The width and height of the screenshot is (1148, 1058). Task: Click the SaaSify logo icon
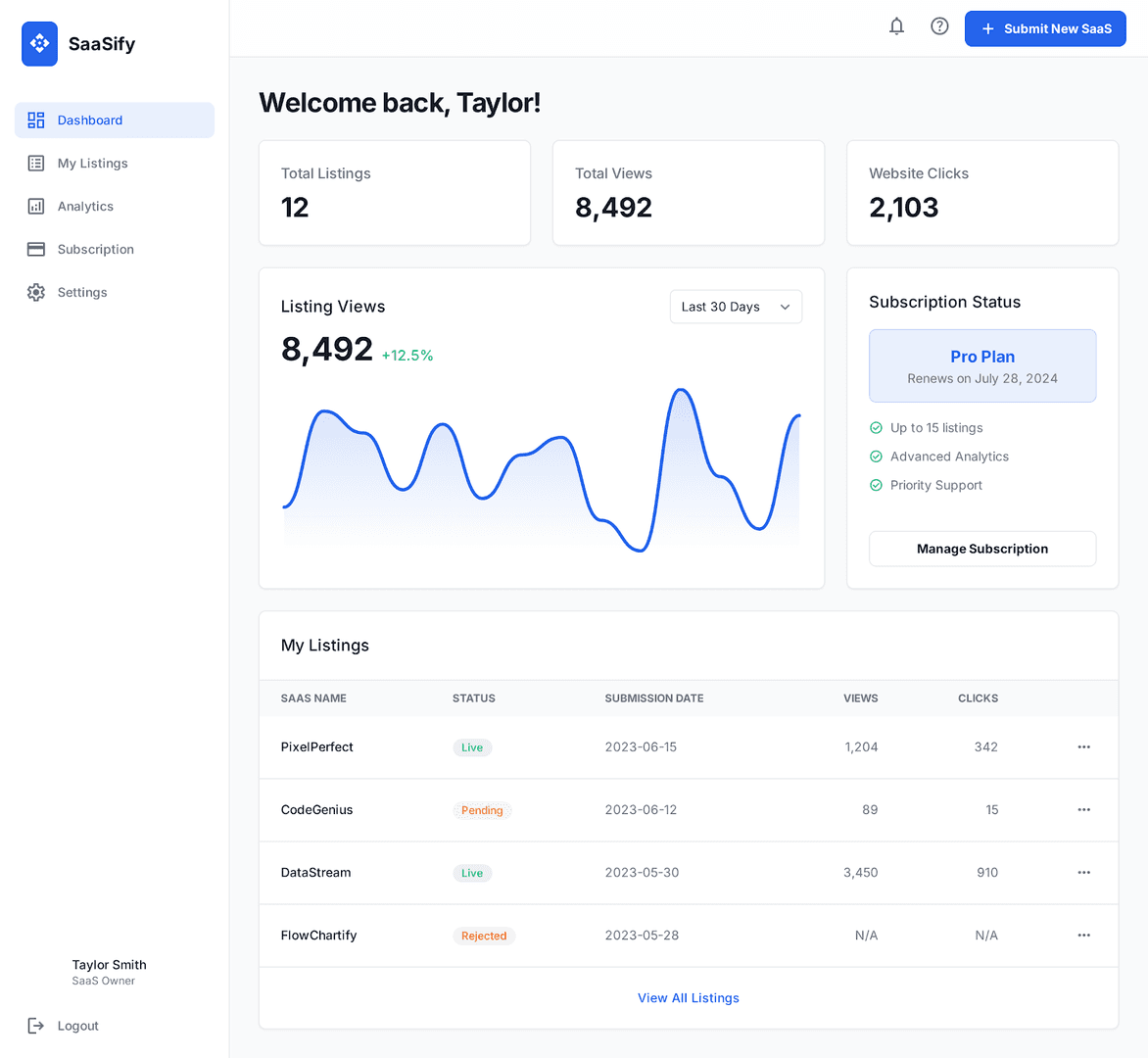tap(39, 44)
